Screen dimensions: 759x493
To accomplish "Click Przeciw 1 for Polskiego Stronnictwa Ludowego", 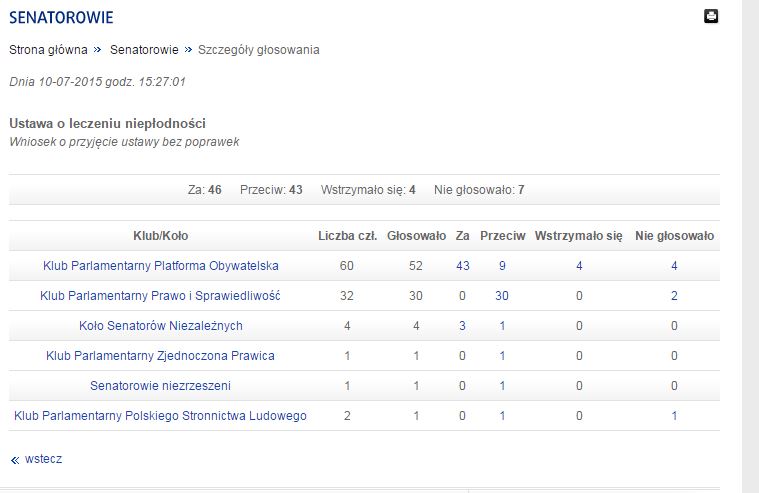I will pyautogui.click(x=502, y=416).
